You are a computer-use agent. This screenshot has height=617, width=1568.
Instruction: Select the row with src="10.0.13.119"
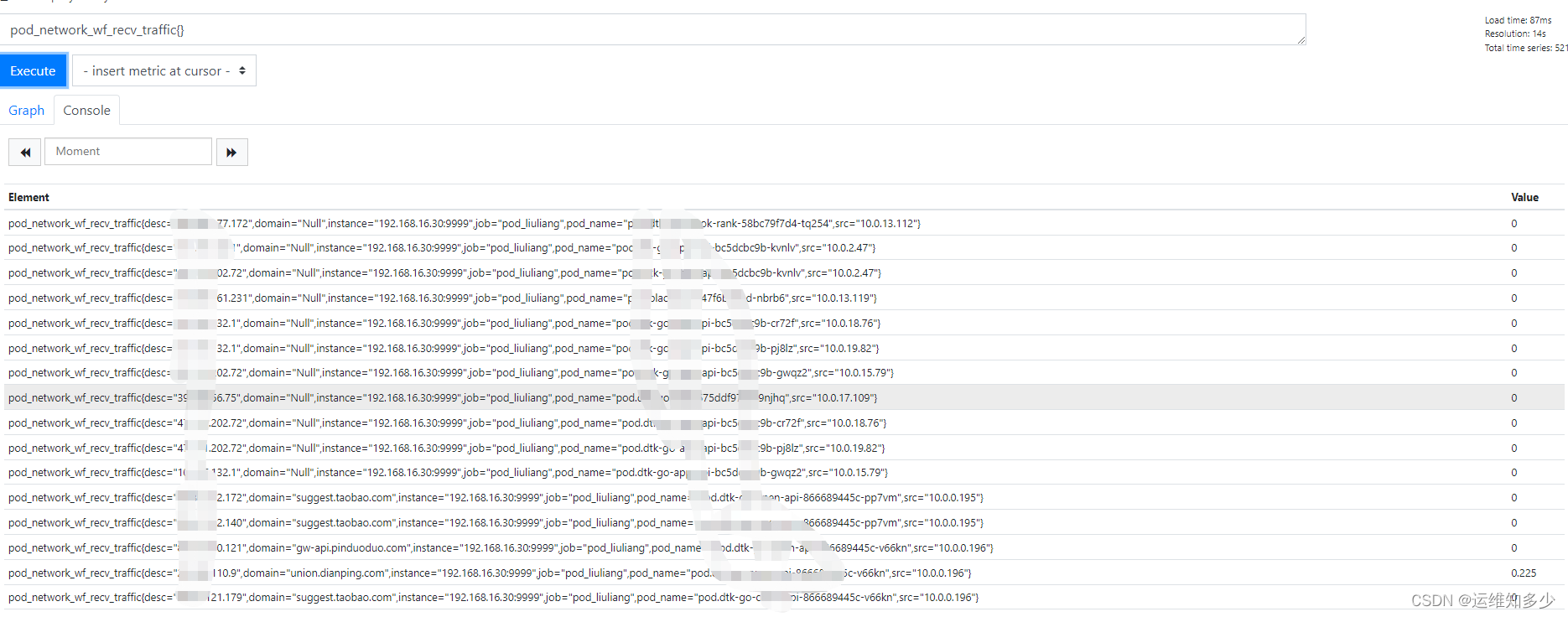[784, 298]
